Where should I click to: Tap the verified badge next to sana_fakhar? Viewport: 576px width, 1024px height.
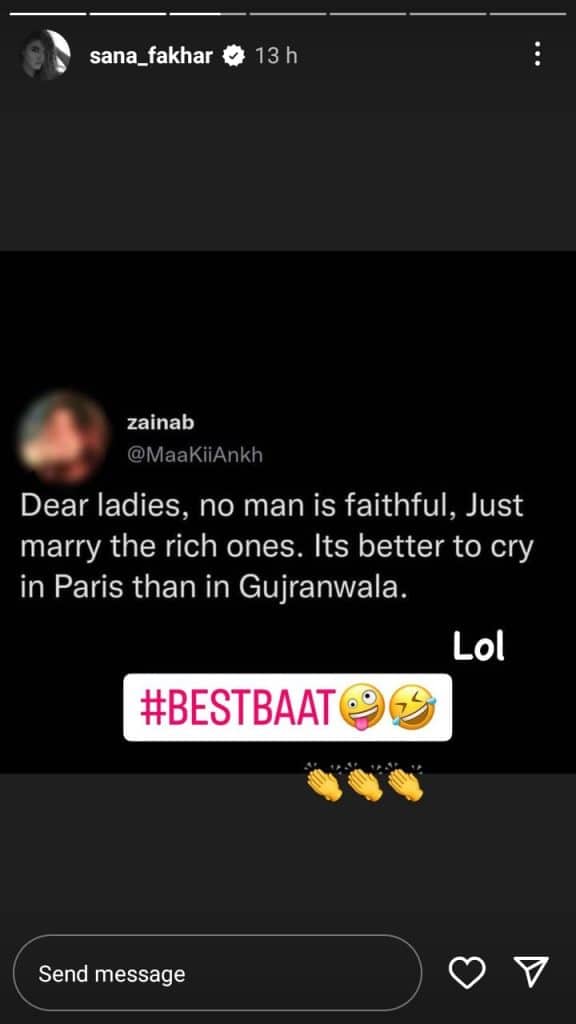pyautogui.click(x=234, y=56)
